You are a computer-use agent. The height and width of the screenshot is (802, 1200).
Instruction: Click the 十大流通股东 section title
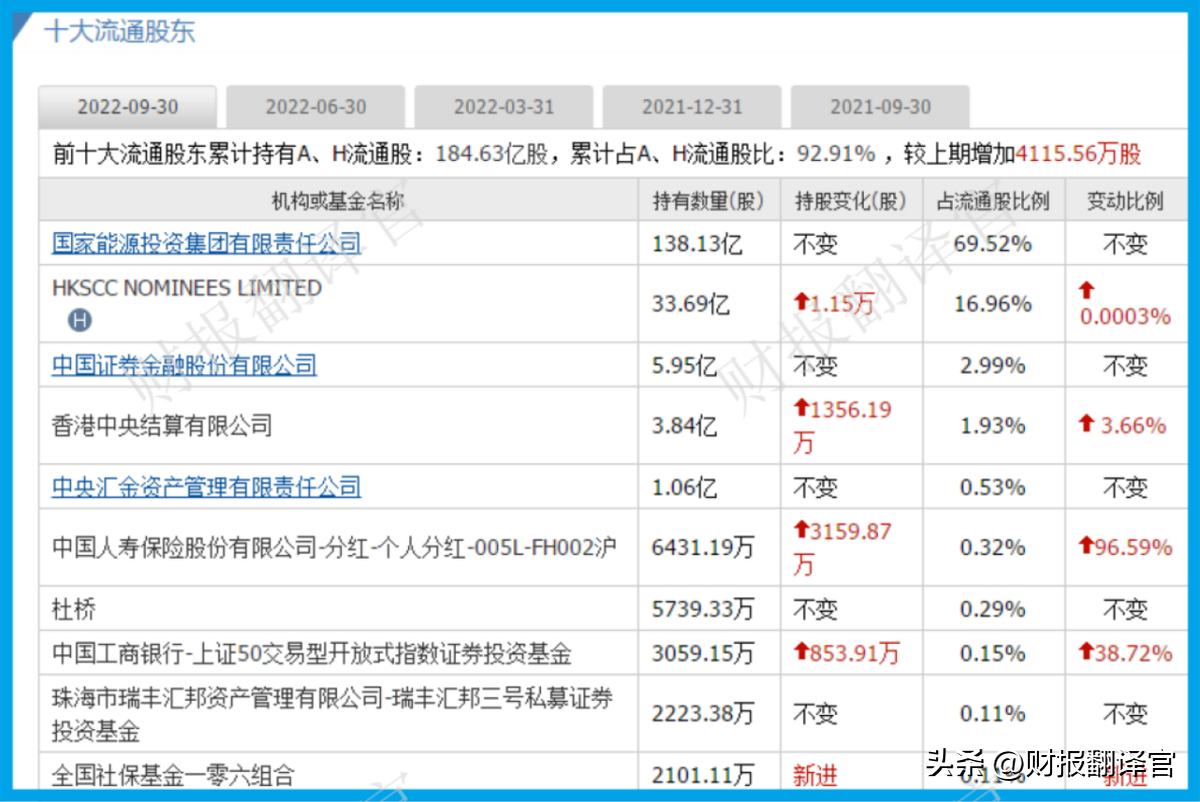tap(119, 31)
